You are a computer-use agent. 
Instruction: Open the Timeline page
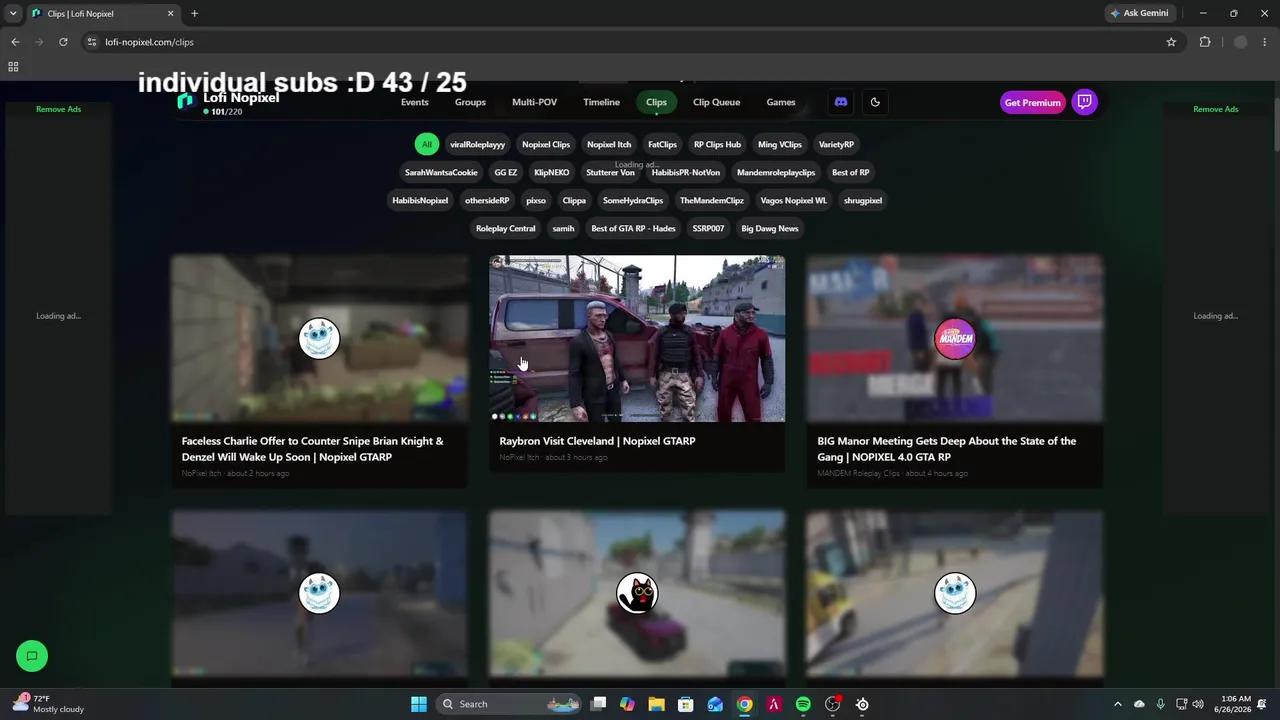[601, 102]
